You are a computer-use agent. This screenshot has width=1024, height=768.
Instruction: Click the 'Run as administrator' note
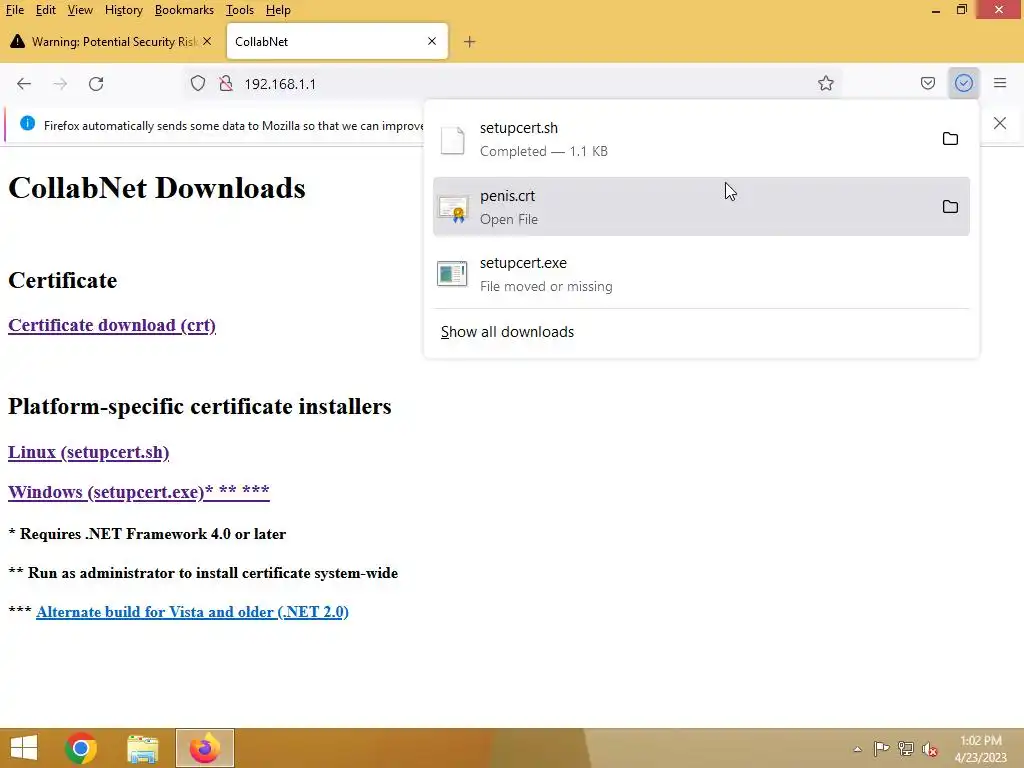203,573
